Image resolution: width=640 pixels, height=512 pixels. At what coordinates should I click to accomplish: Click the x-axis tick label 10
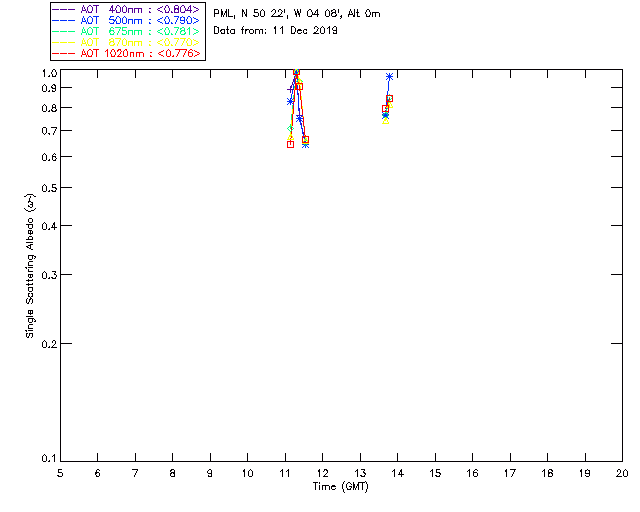coord(247,473)
